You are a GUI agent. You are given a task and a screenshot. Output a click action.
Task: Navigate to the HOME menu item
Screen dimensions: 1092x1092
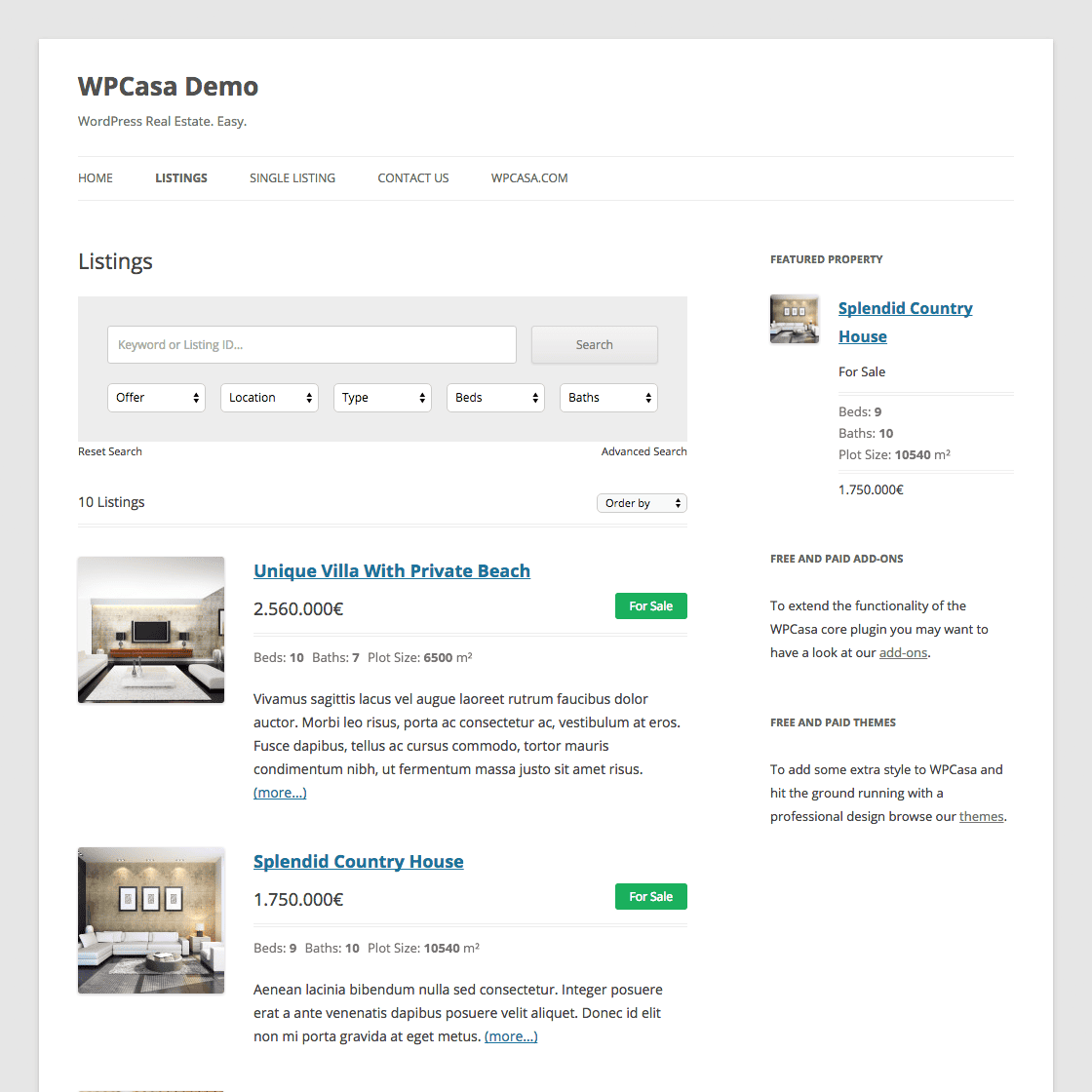(95, 177)
